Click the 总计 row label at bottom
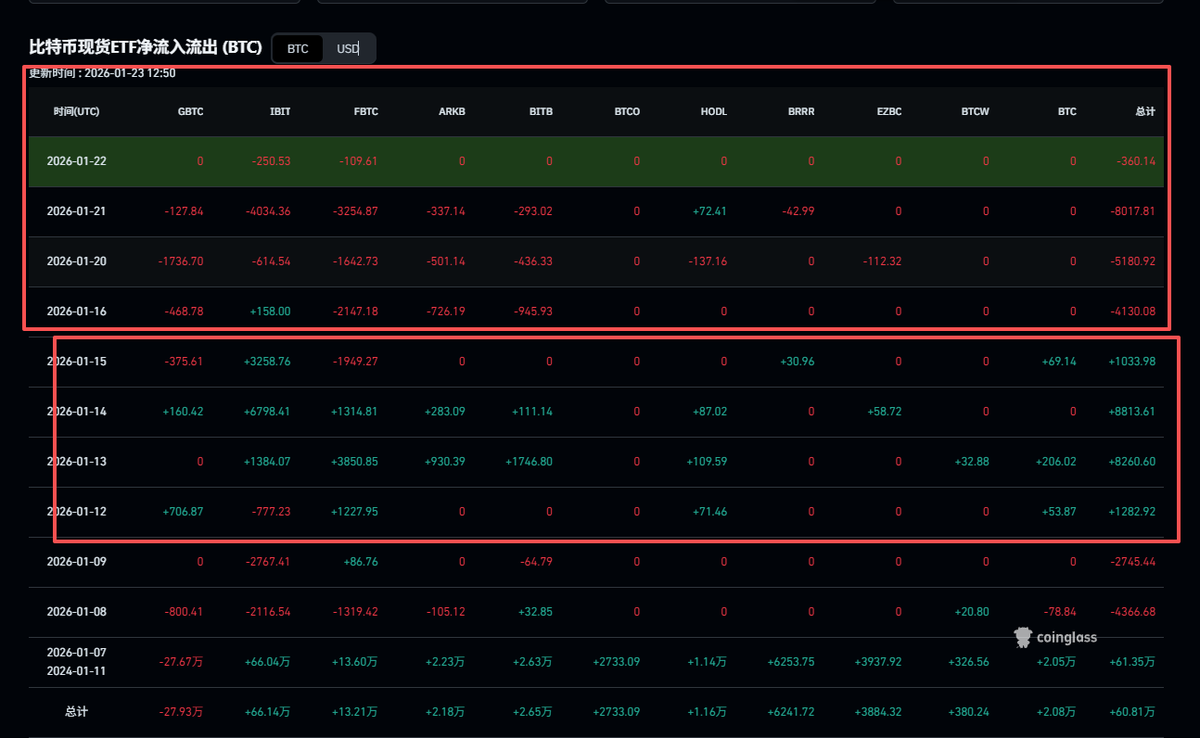The height and width of the screenshot is (738, 1200). [x=76, y=712]
